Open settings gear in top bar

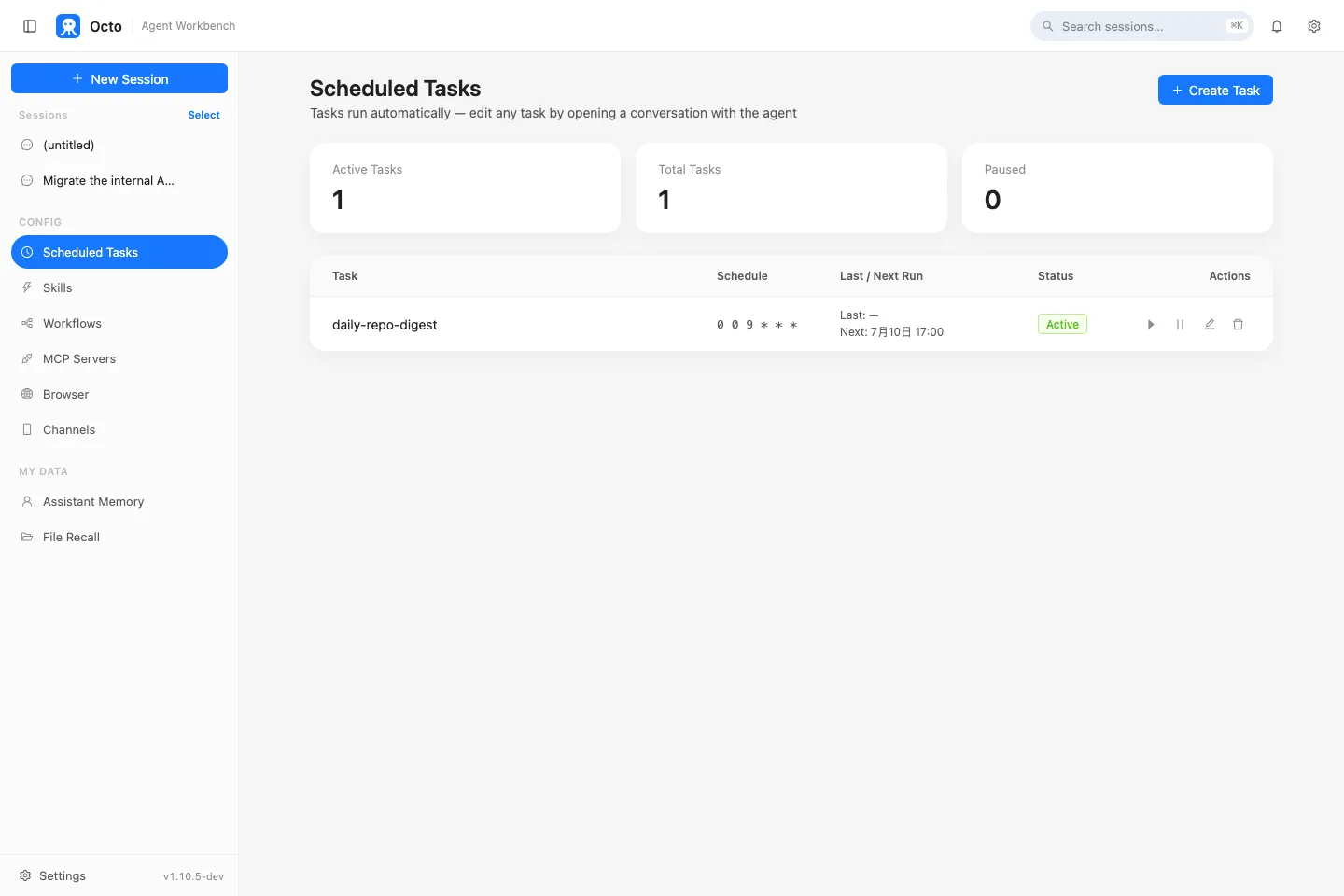click(1314, 26)
